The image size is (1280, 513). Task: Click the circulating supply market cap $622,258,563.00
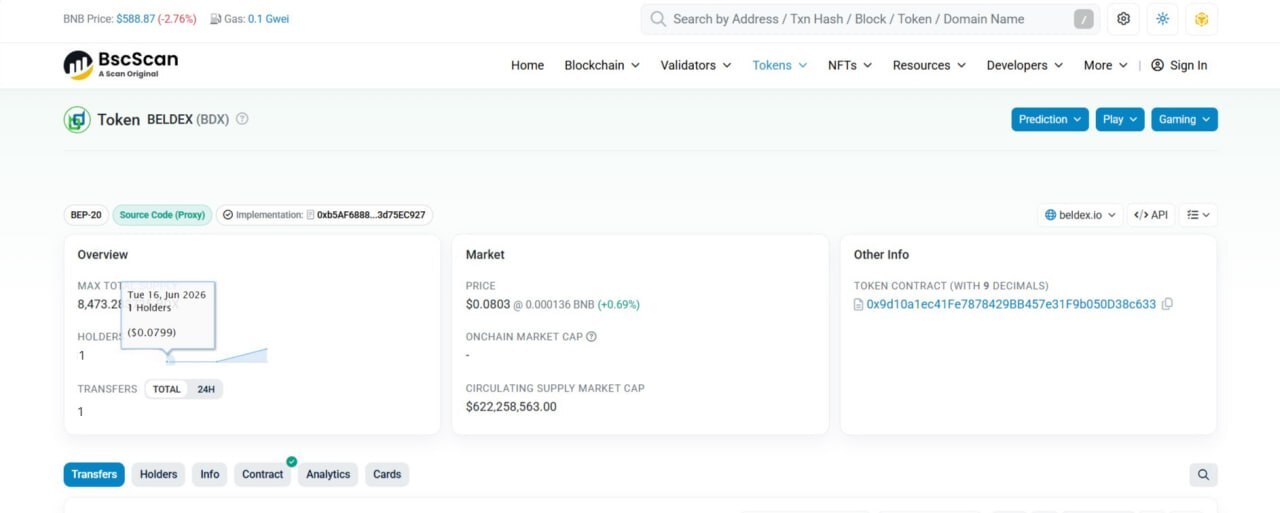click(x=511, y=407)
